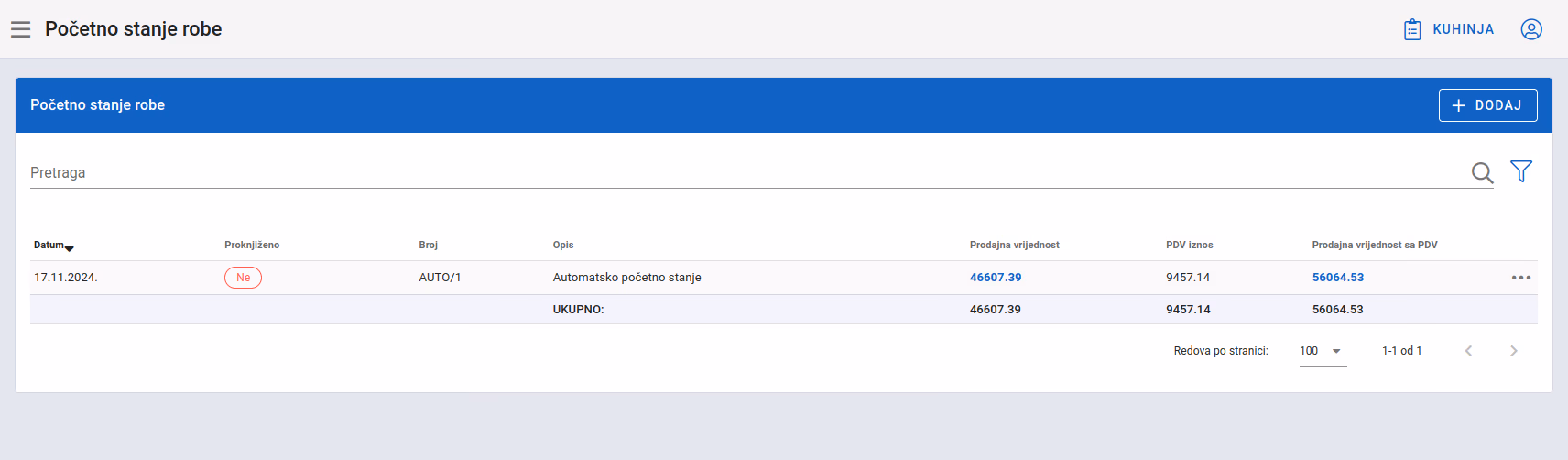Click the DODAJ button

1487,105
